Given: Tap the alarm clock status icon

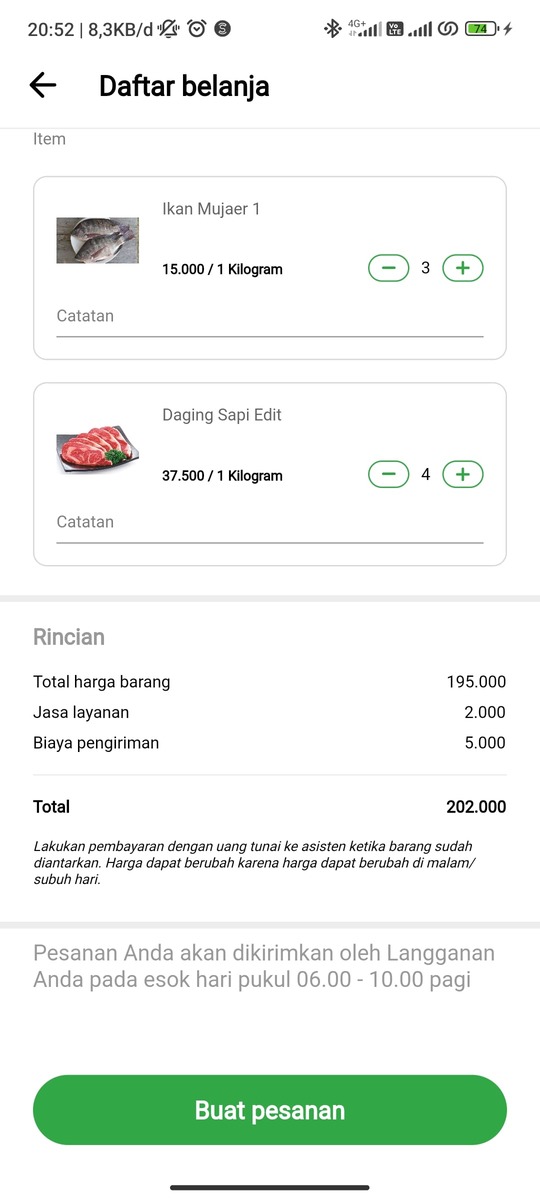Looking at the screenshot, I should click(197, 29).
